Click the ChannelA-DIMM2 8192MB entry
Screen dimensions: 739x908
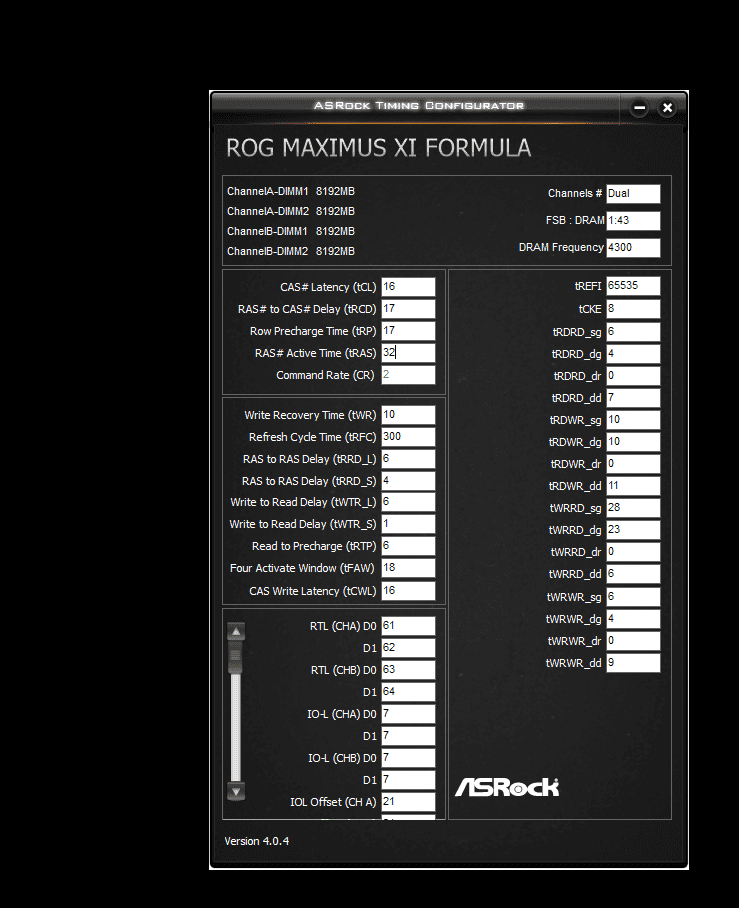291,211
